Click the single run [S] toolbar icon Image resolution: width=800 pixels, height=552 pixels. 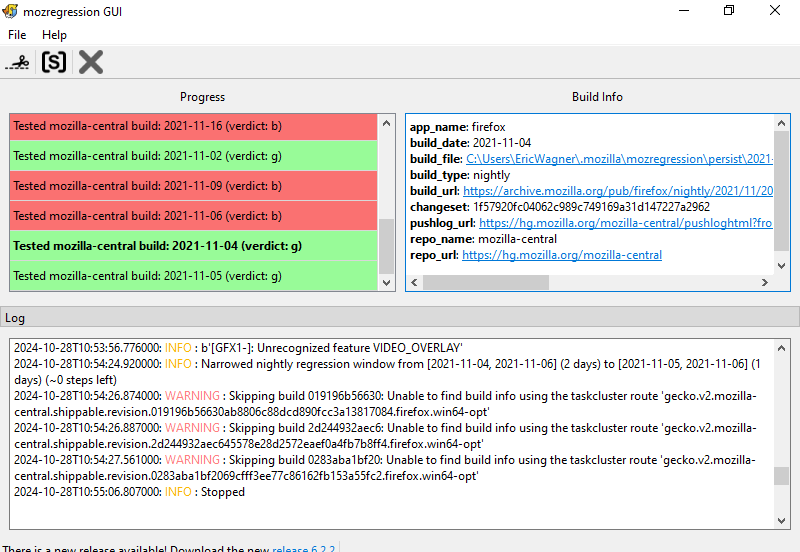pyautogui.click(x=54, y=62)
